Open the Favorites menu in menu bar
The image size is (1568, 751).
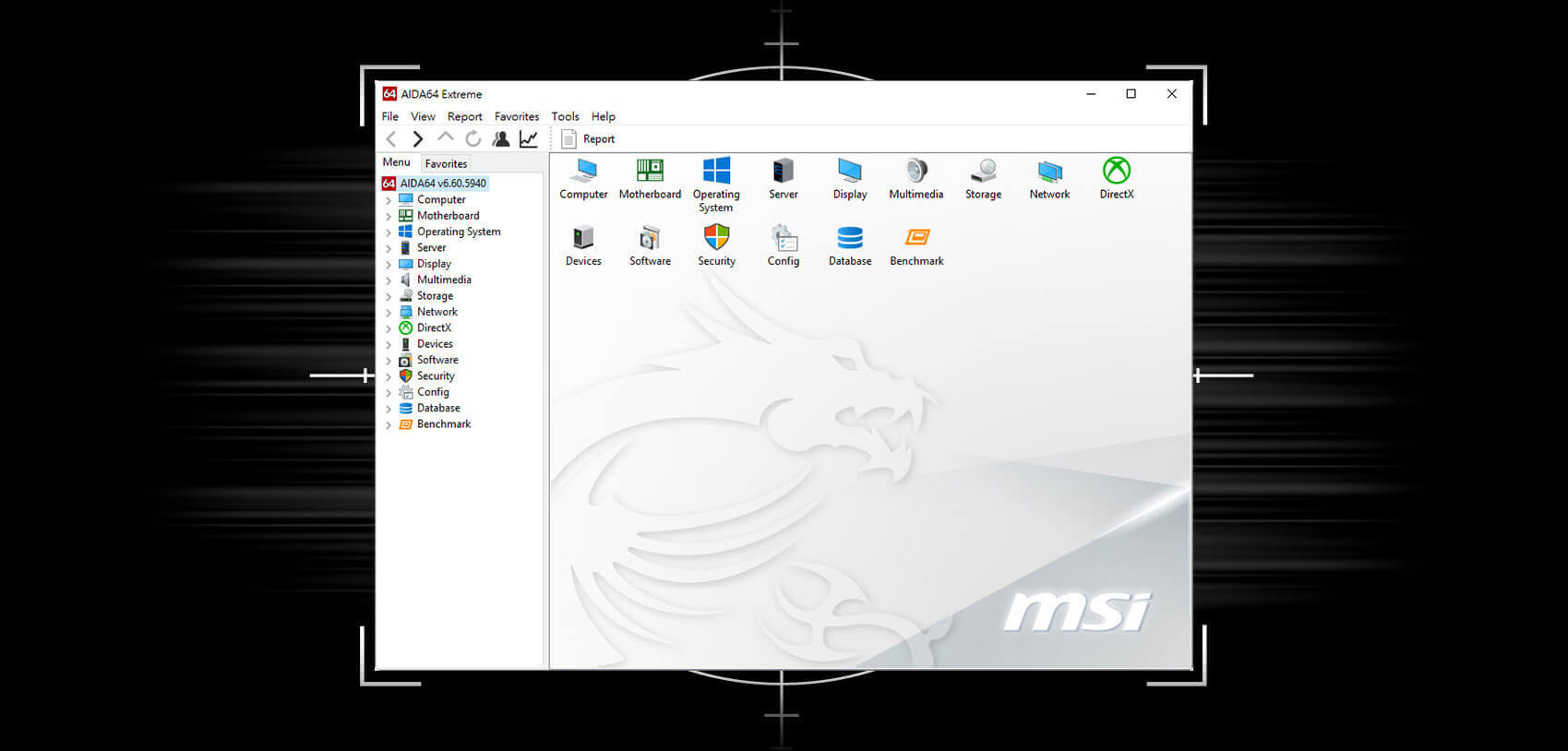[x=517, y=116]
